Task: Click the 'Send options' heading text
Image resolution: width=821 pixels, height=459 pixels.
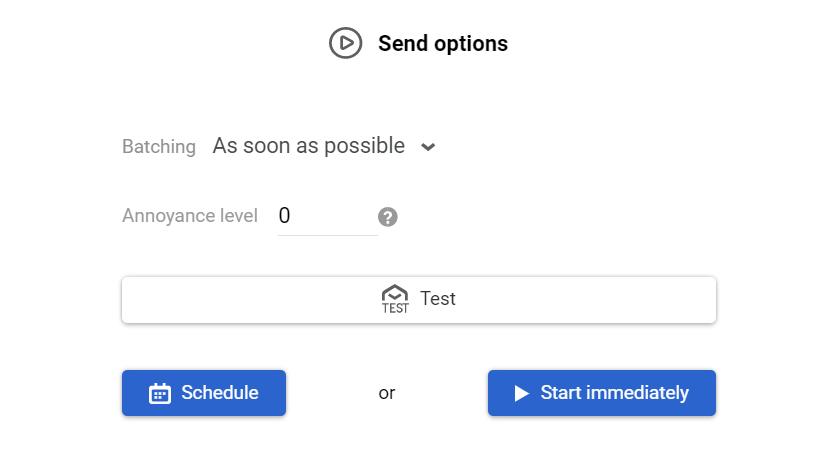Action: 442,44
